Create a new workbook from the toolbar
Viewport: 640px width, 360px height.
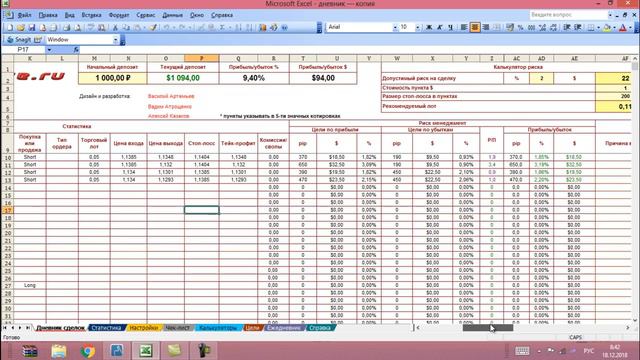tap(10, 27)
